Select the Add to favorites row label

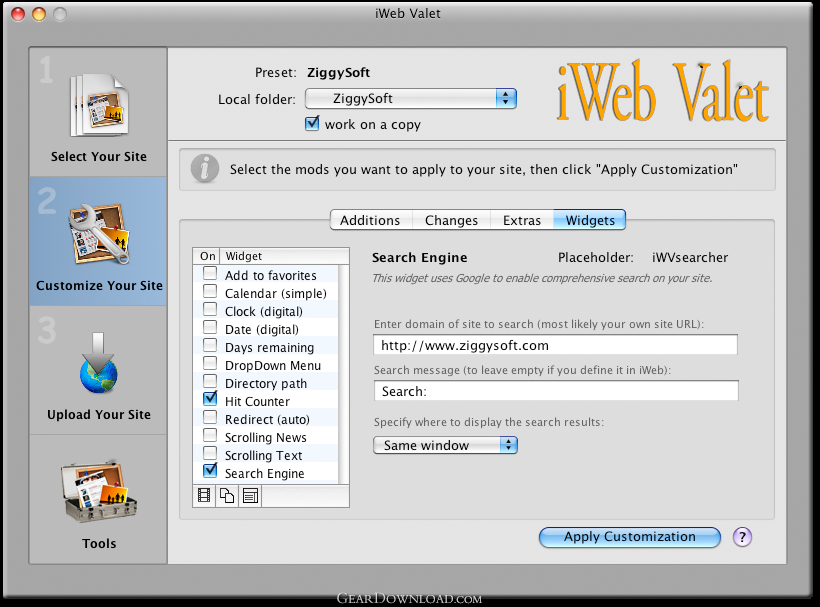[271, 276]
